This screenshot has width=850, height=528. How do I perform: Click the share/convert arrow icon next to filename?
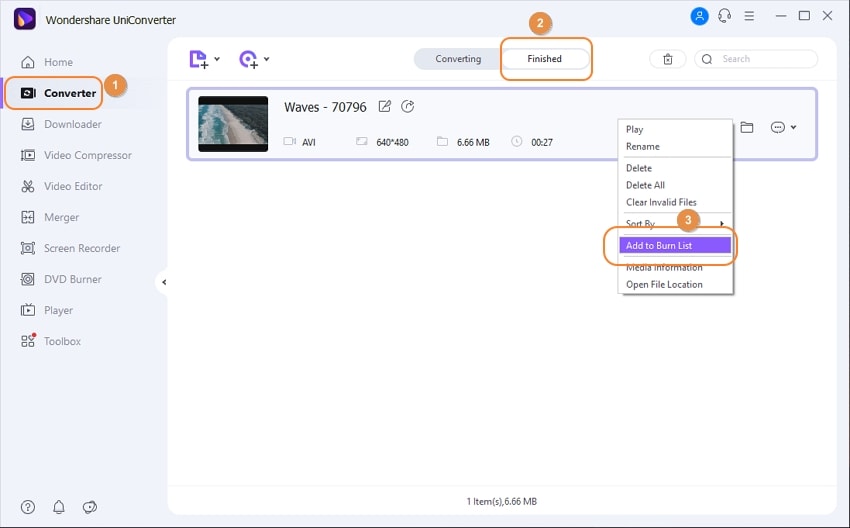pyautogui.click(x=408, y=106)
